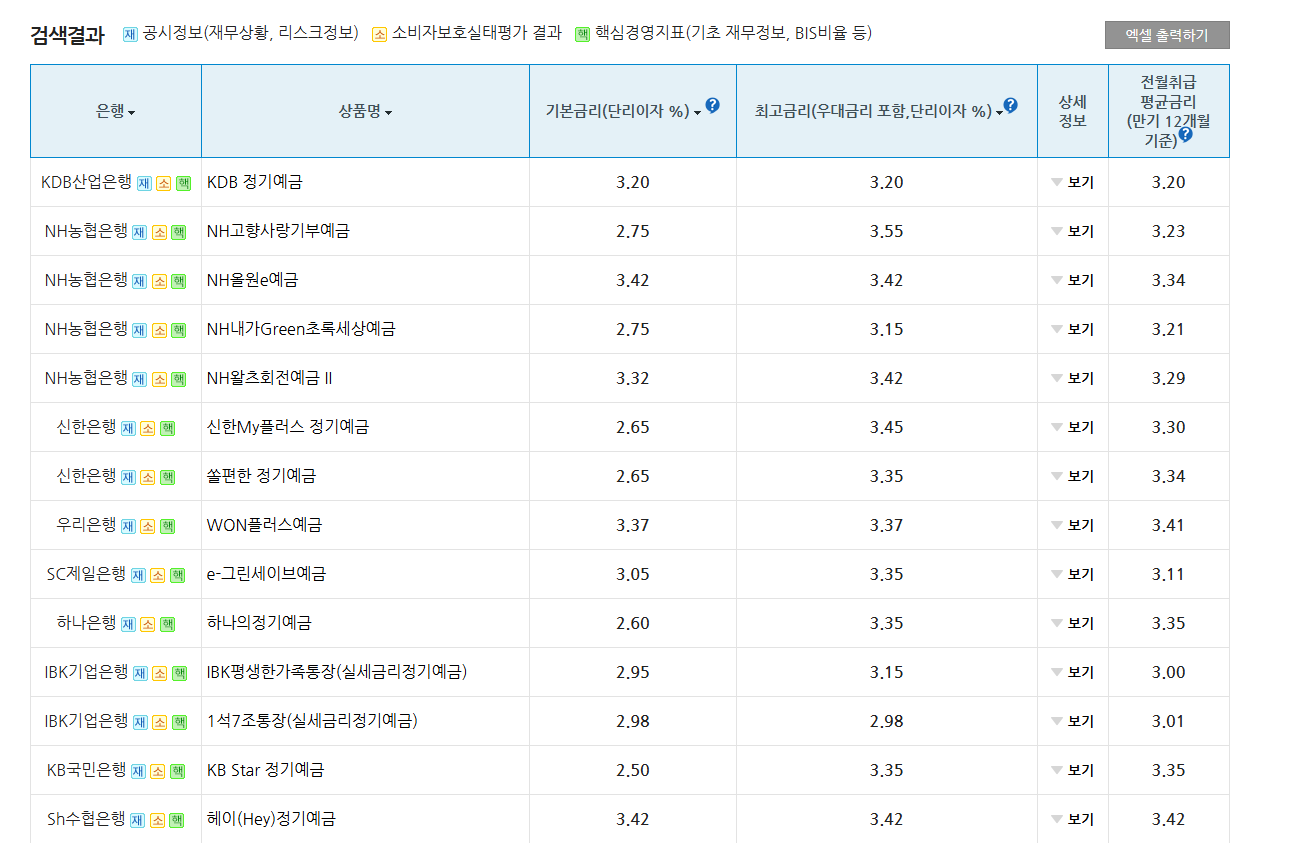
Task: Open 핵심경영지표 icon for KDB산업은행
Action: 183,183
